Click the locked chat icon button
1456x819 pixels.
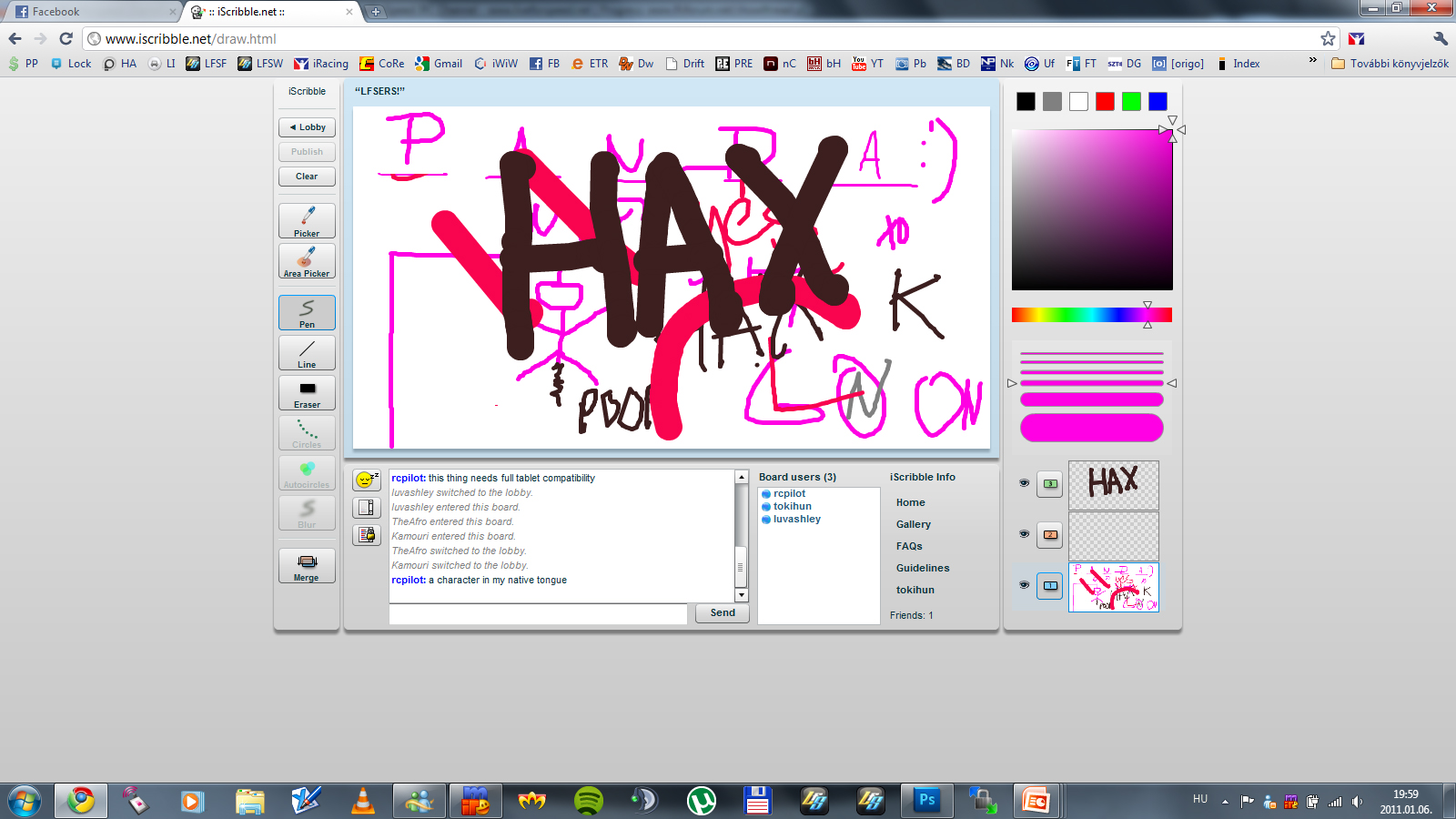pyautogui.click(x=367, y=534)
